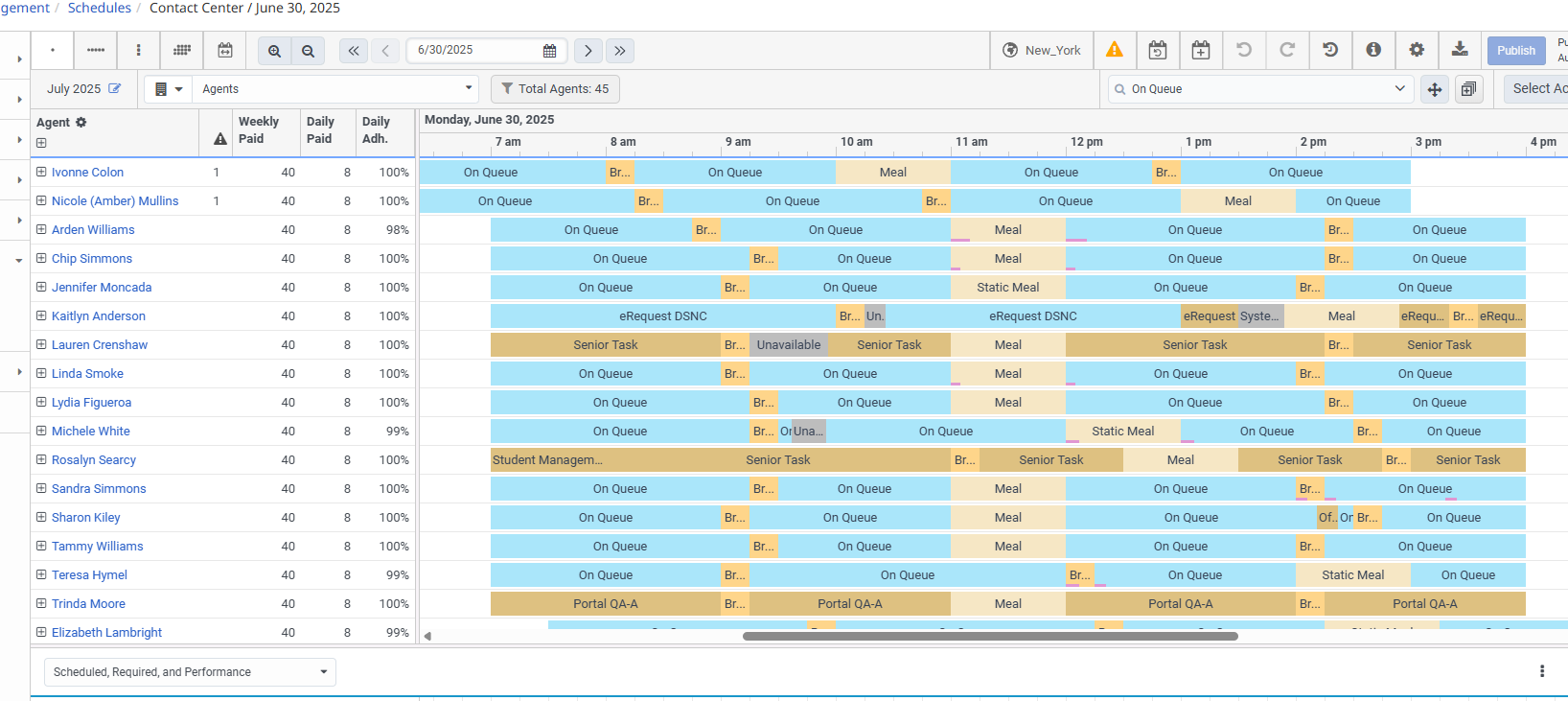1568x701 pixels.
Task: Select Rosalyn Searcy's Student Management block
Action: point(548,460)
